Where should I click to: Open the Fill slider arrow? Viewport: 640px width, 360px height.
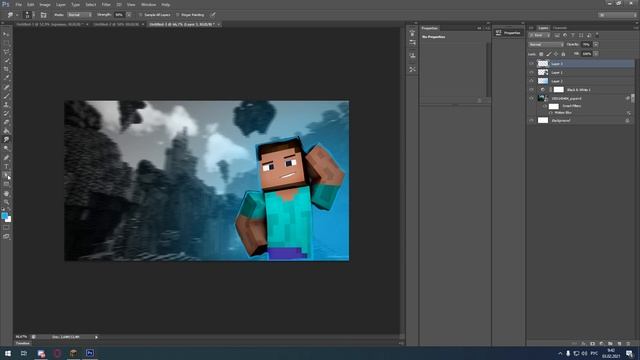pyautogui.click(x=596, y=54)
